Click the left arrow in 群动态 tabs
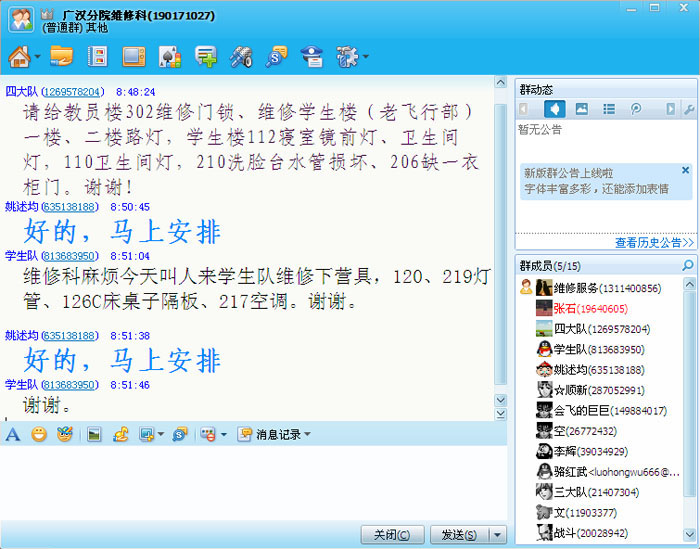Screen dimensions: 700x549 pyautogui.click(x=524, y=108)
